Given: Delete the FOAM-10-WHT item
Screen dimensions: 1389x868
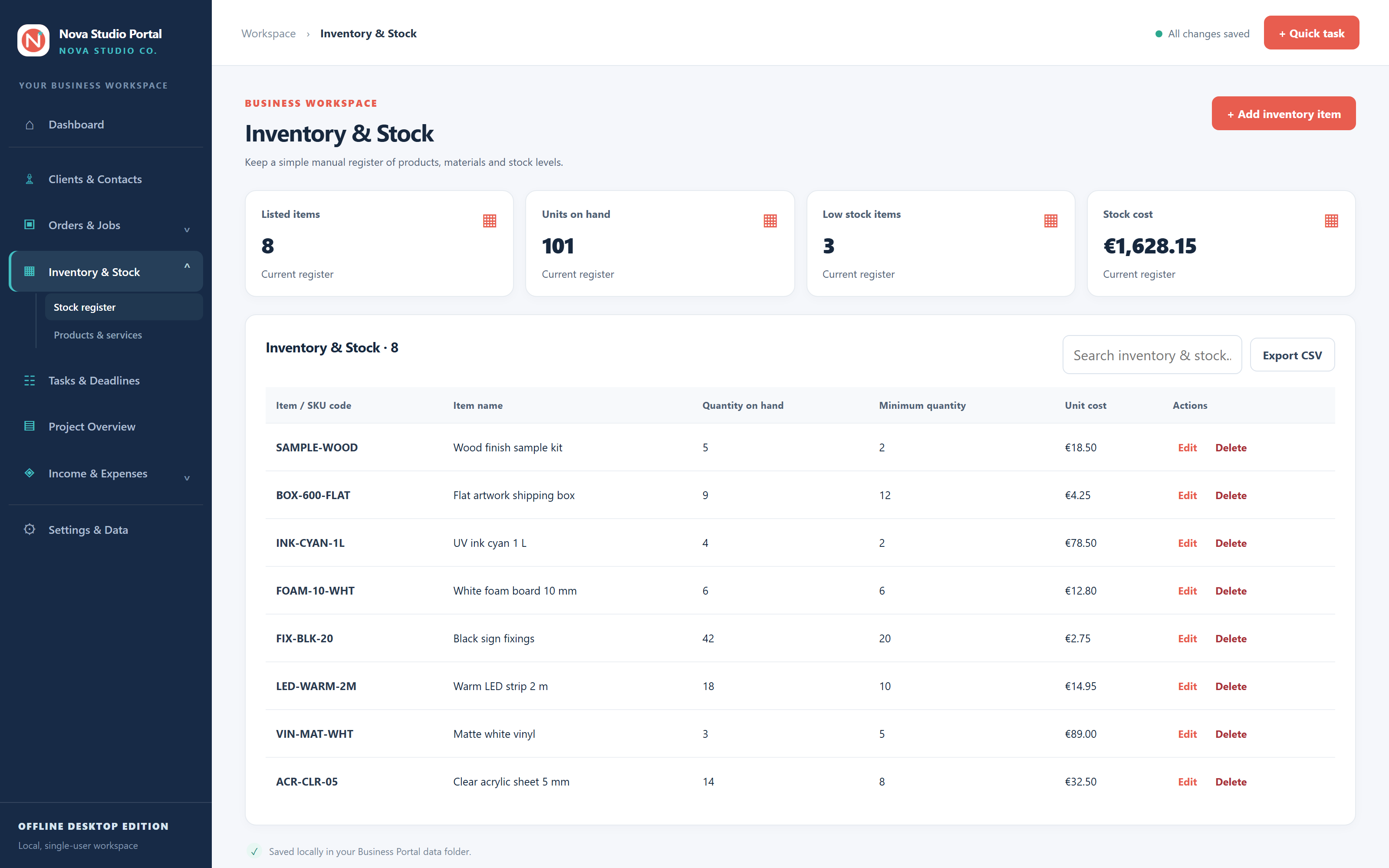Looking at the screenshot, I should click(x=1231, y=590).
